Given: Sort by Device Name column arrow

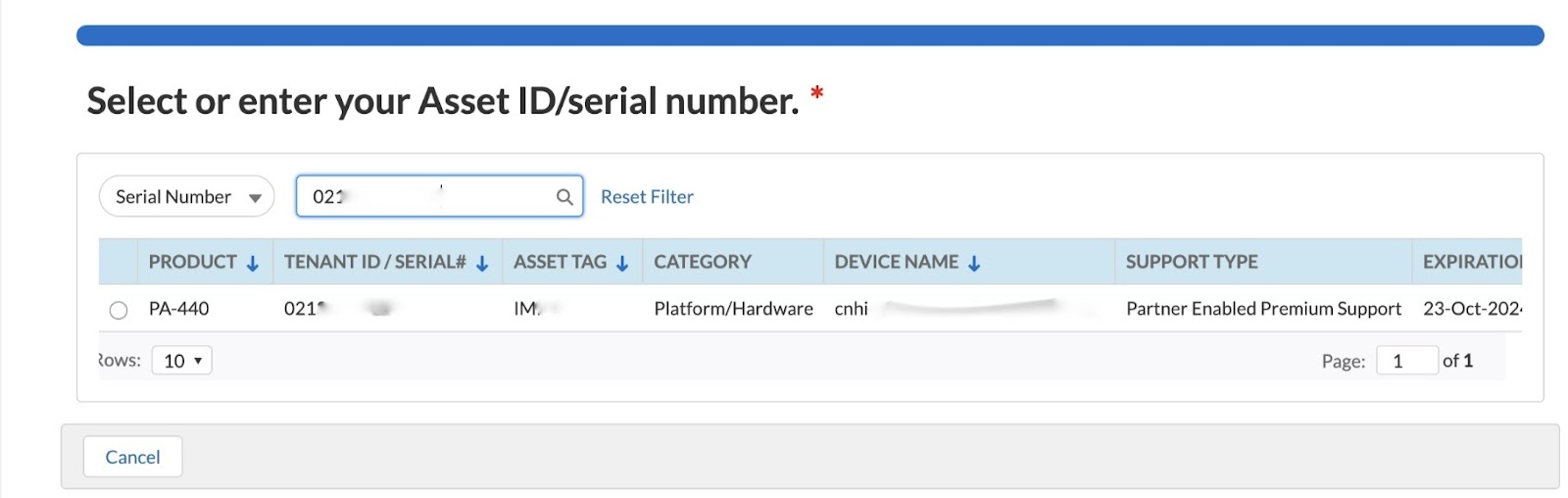Looking at the screenshot, I should coord(974,264).
